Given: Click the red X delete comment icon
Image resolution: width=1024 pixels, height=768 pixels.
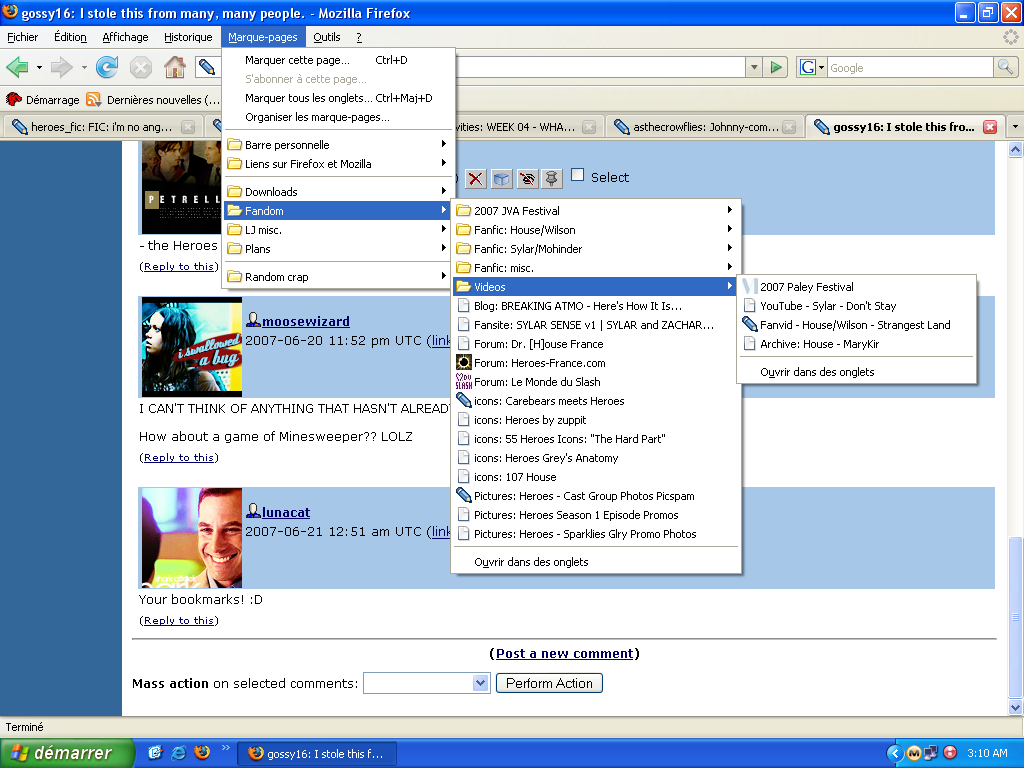Looking at the screenshot, I should [476, 179].
